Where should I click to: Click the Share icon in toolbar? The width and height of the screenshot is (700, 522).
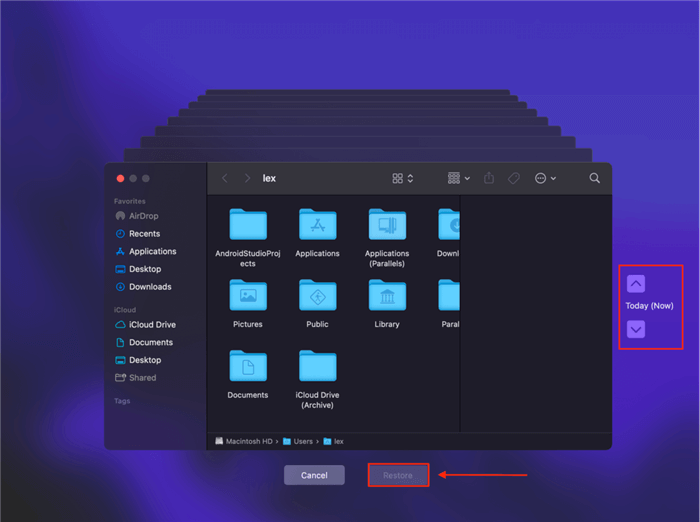click(489, 178)
